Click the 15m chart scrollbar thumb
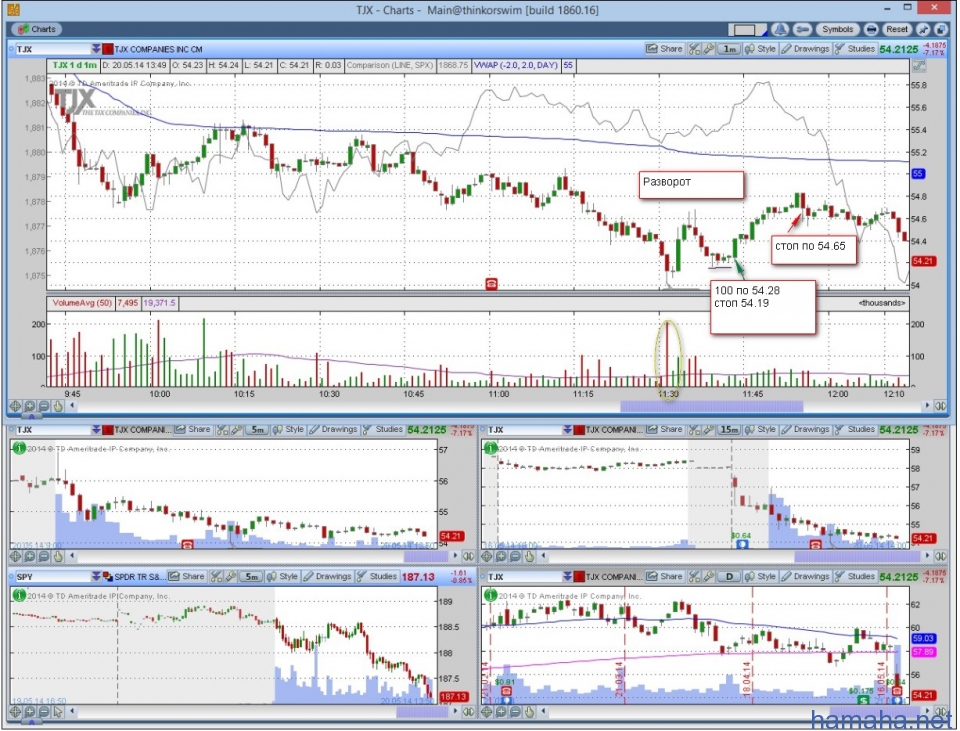This screenshot has height=731, width=960. coord(857,556)
